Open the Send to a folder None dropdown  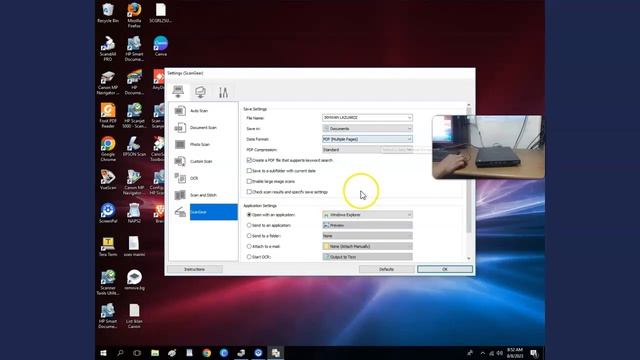pyautogui.click(x=367, y=236)
